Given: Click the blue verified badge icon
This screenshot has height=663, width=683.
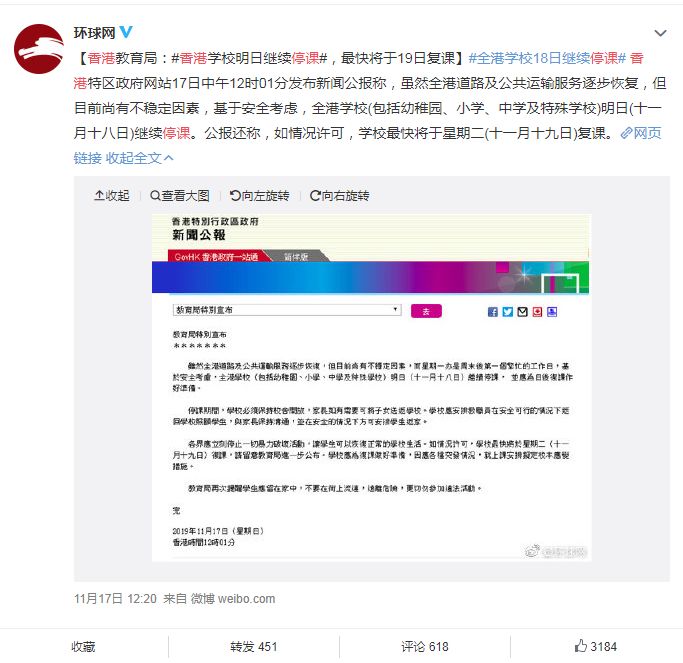Looking at the screenshot, I should [126, 32].
